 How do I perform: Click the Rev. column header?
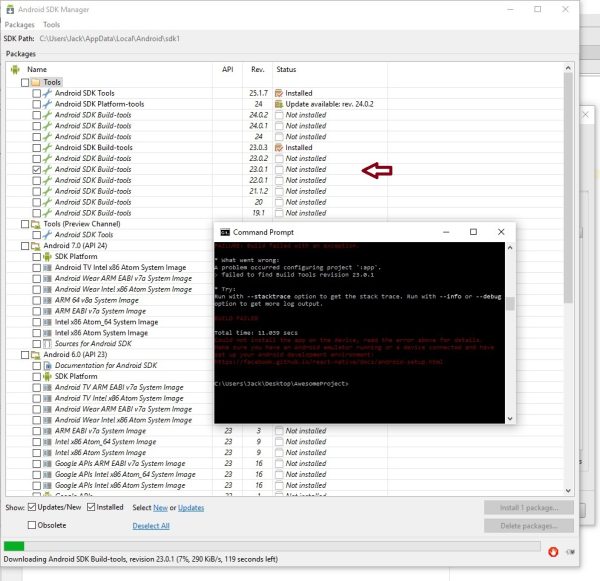257,70
